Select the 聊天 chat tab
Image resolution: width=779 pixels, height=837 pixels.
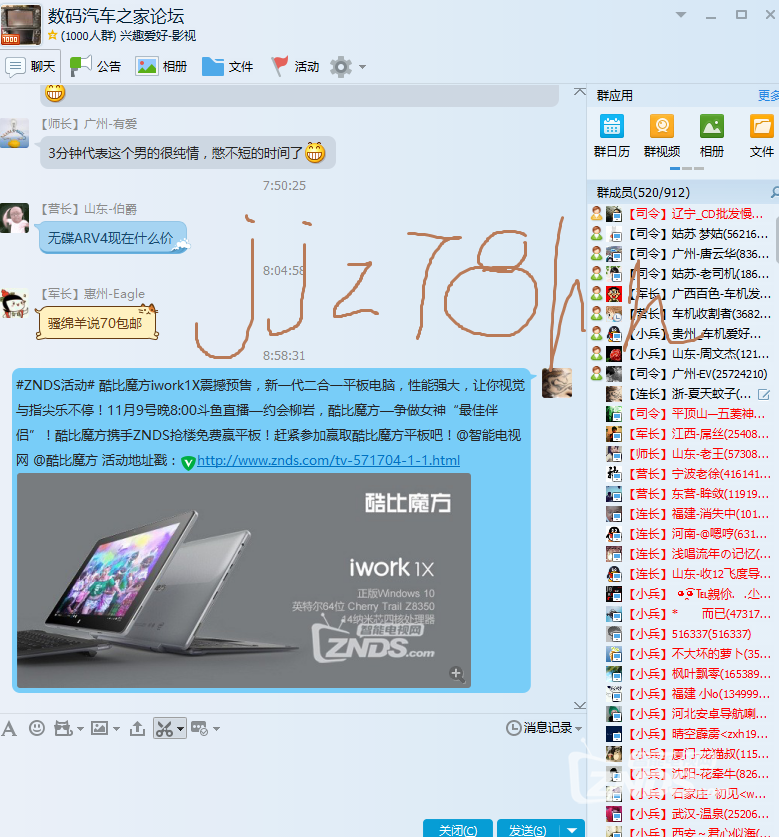pyautogui.click(x=30, y=67)
